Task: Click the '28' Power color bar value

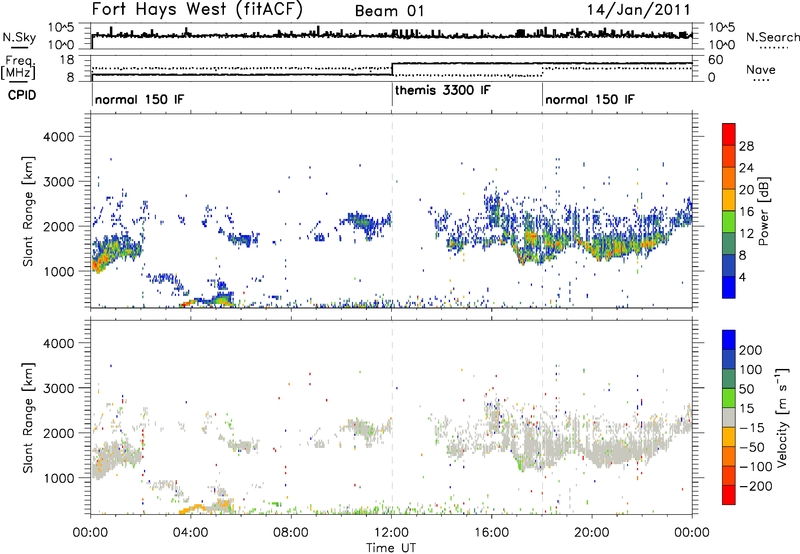Action: click(x=746, y=146)
